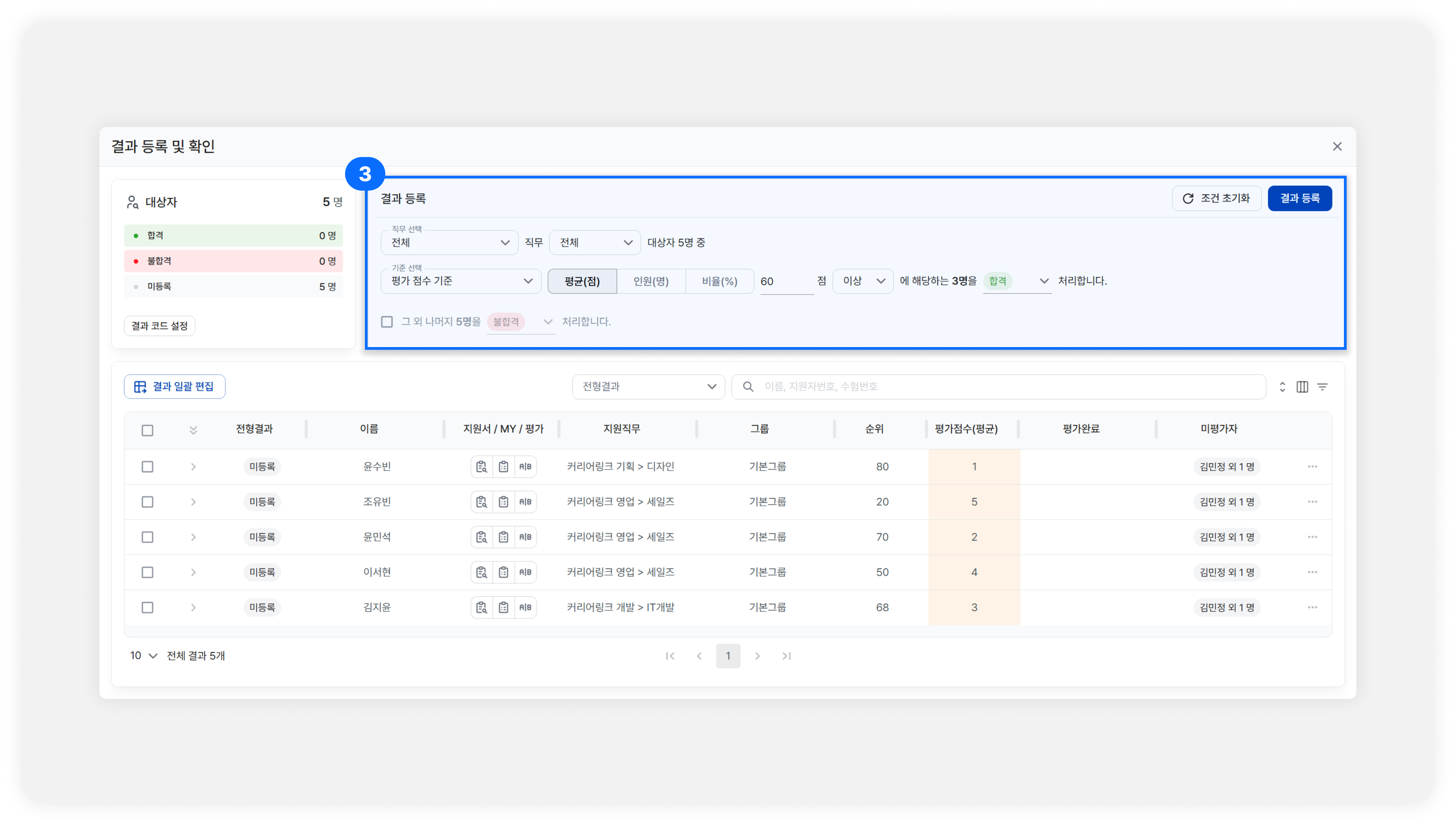This screenshot has width=1456, height=826.
Task: Open the 직무 선택 dropdown
Action: point(449,242)
